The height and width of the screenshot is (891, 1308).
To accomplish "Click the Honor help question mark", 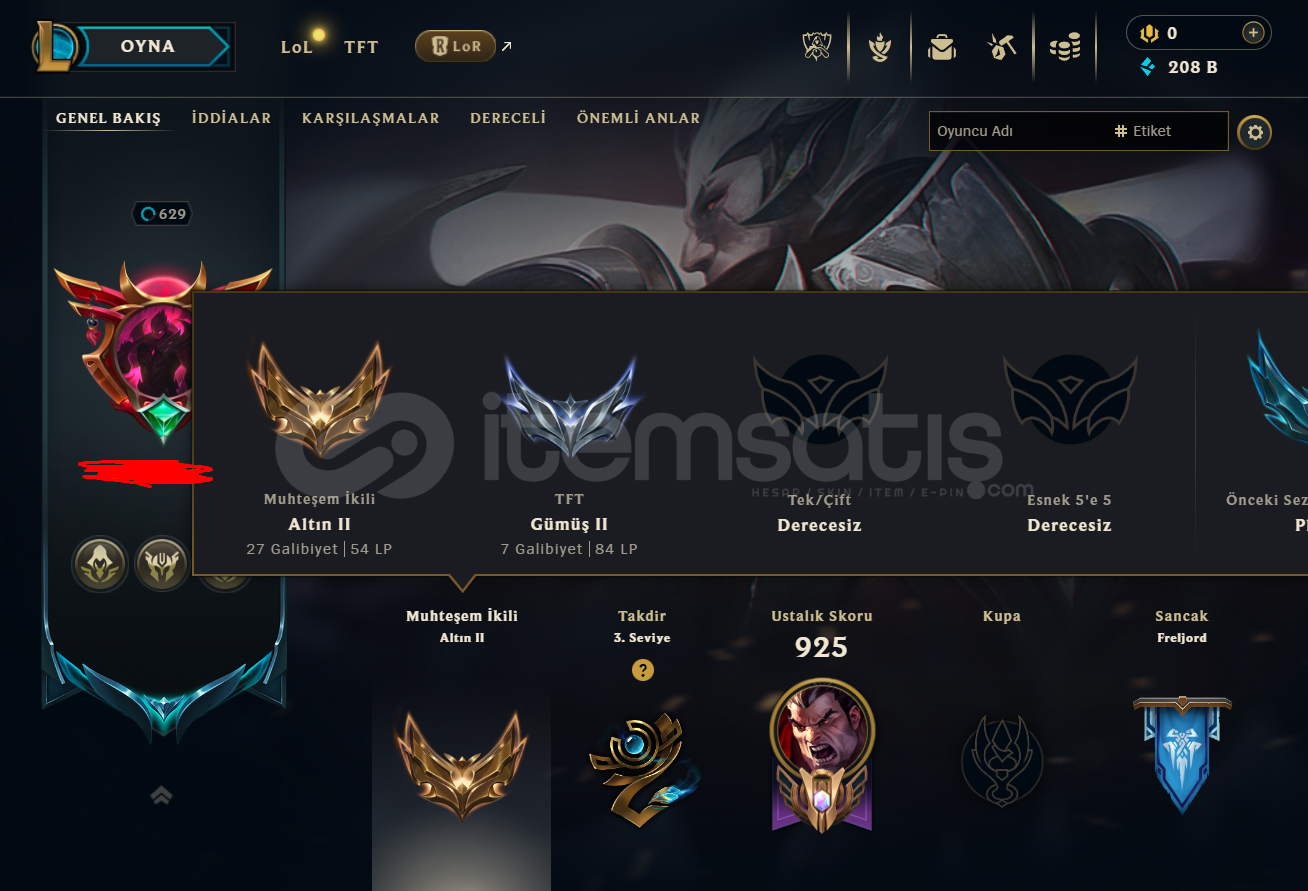I will coord(643,670).
